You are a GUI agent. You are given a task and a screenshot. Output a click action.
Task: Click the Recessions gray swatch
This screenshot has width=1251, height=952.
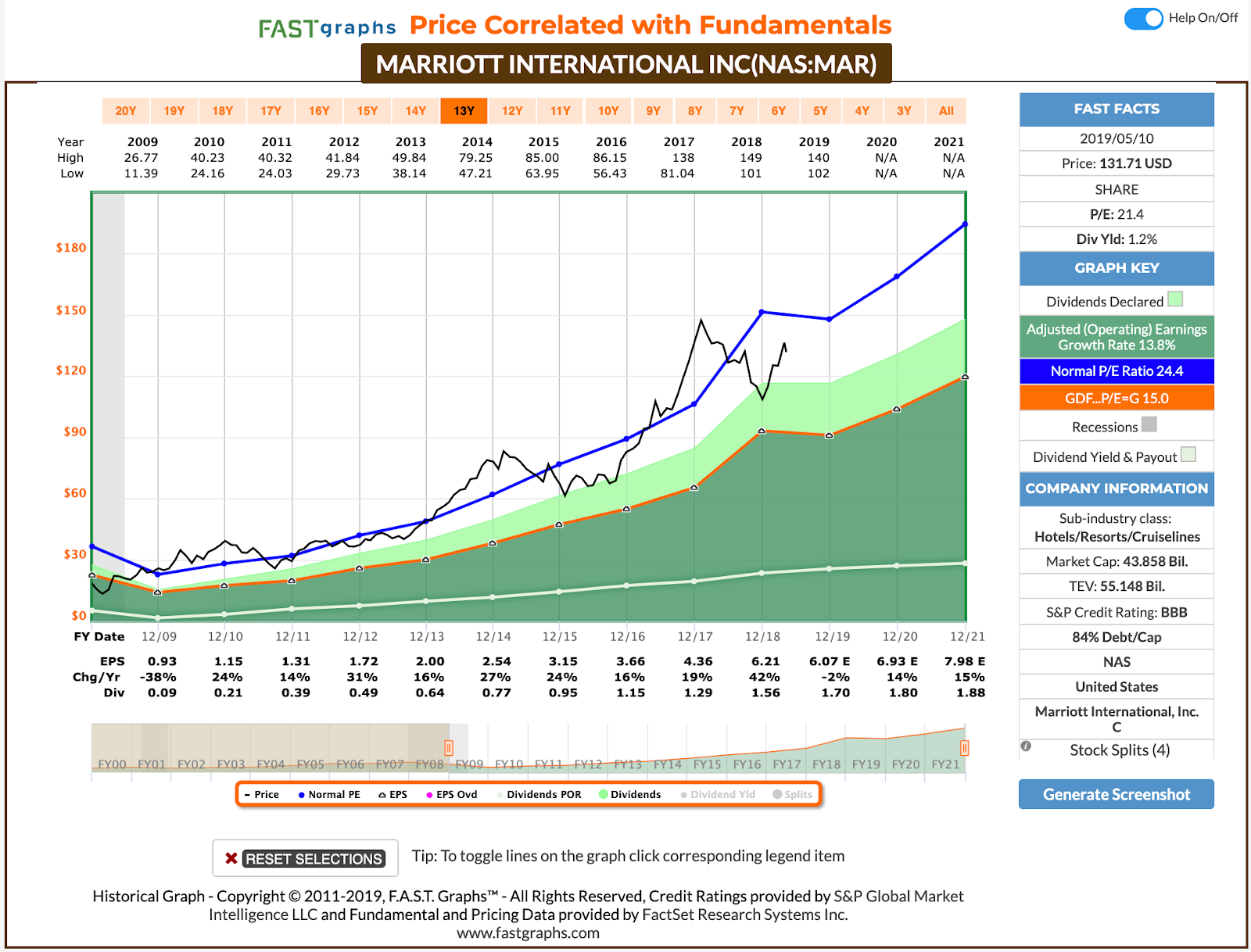(x=1149, y=424)
